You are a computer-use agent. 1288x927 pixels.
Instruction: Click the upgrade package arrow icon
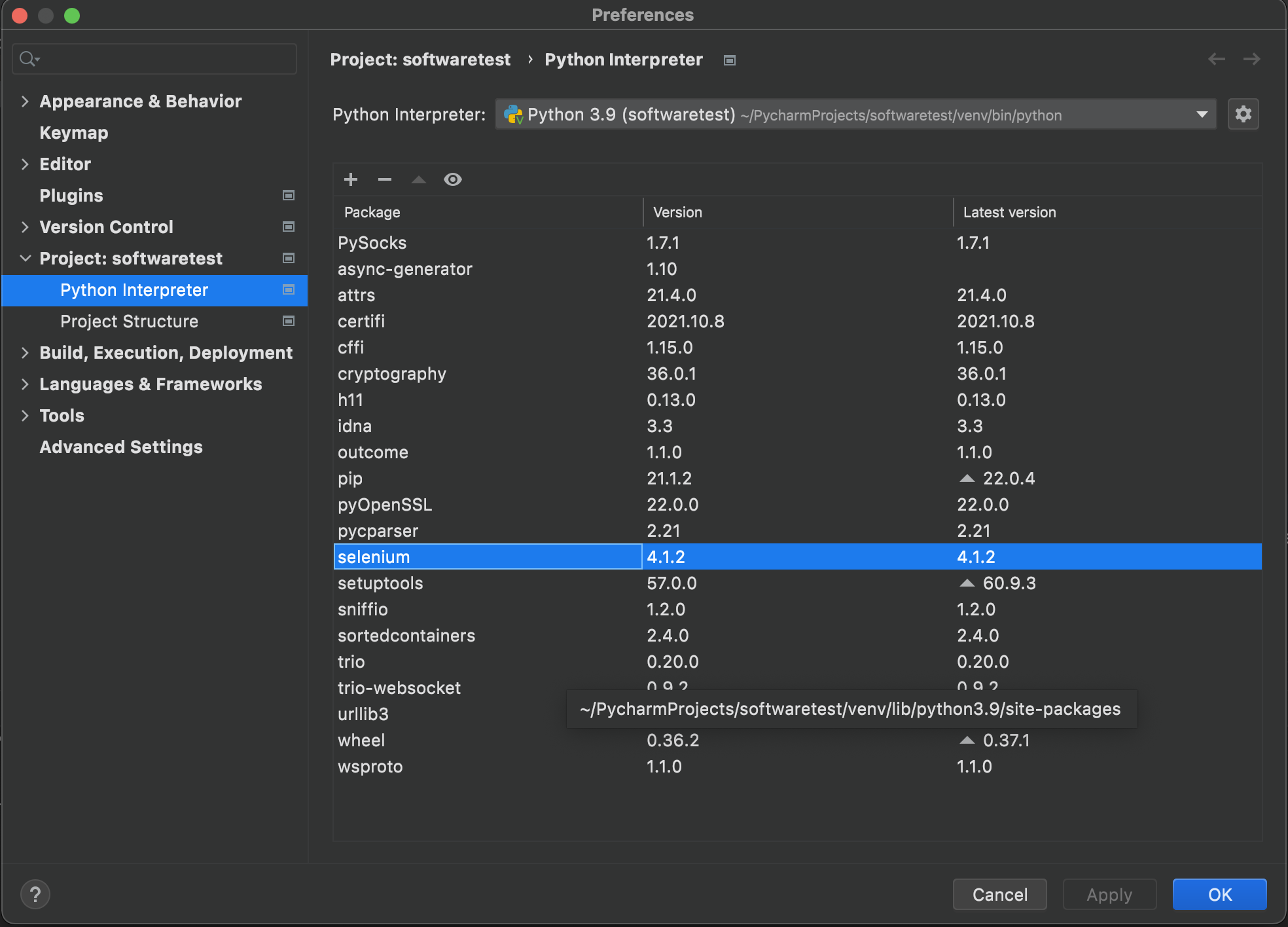click(x=419, y=179)
